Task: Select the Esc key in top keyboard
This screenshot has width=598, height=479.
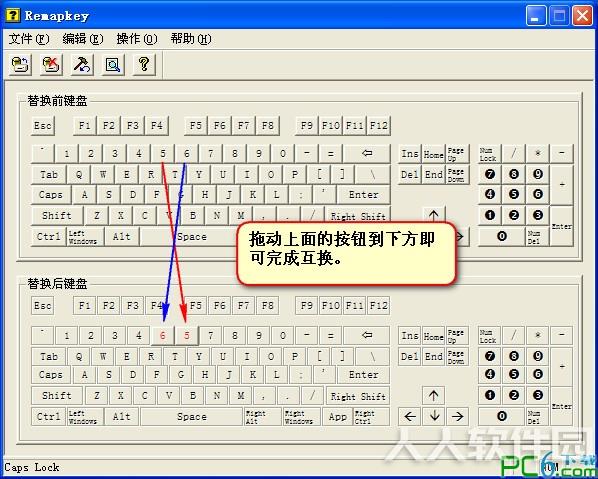Action: pos(43,126)
